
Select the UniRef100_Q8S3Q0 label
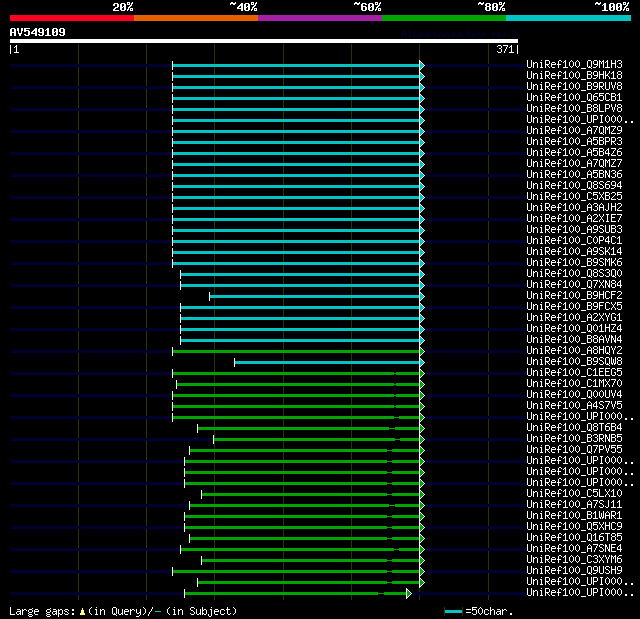pos(574,274)
